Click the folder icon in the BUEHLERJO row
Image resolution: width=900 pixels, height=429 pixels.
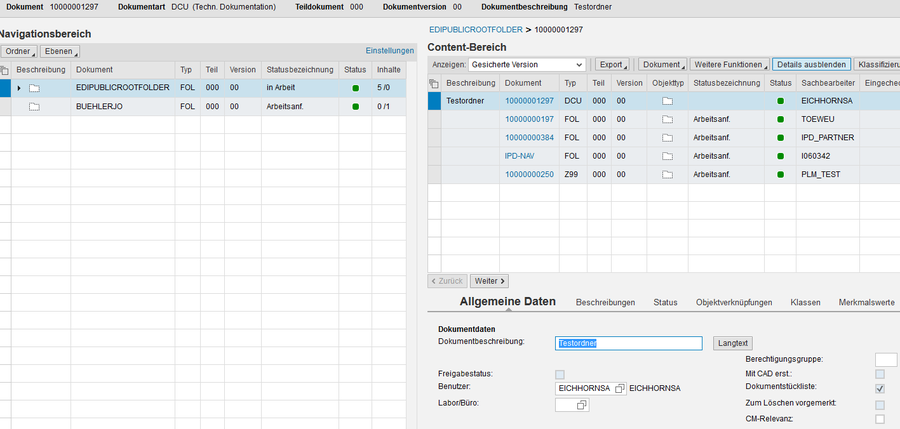[34, 106]
